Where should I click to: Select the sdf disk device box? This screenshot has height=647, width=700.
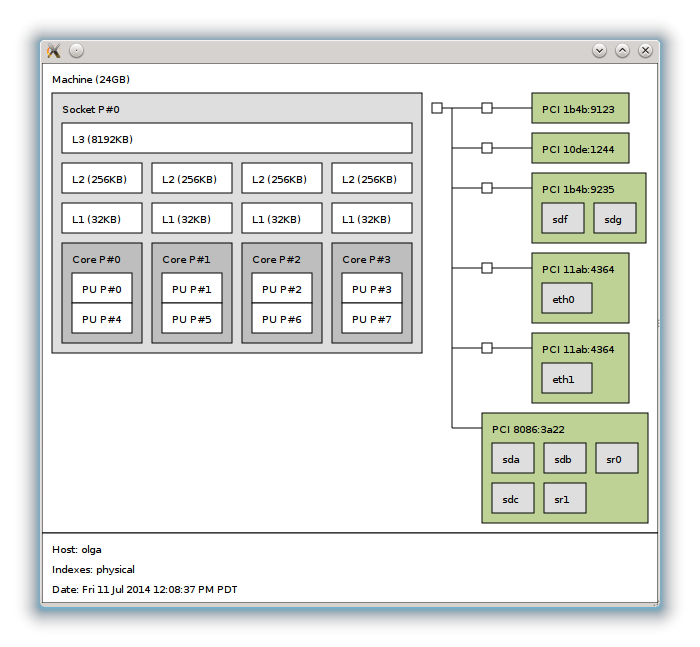pyautogui.click(x=562, y=219)
